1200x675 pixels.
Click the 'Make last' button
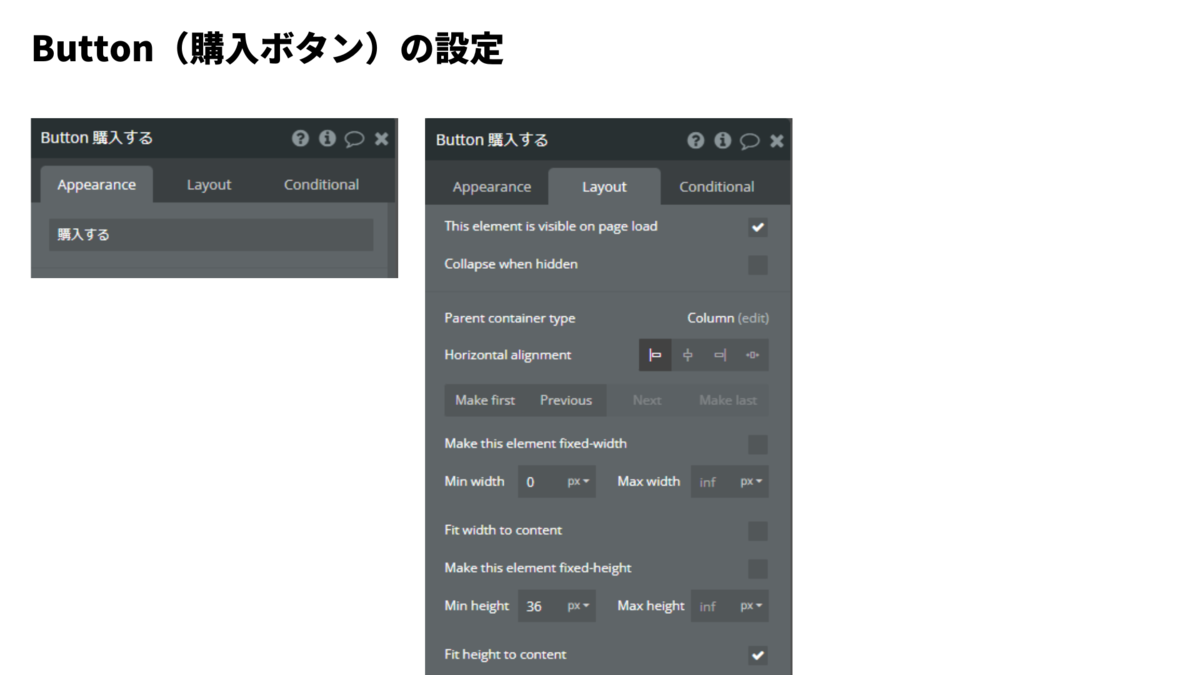point(728,400)
